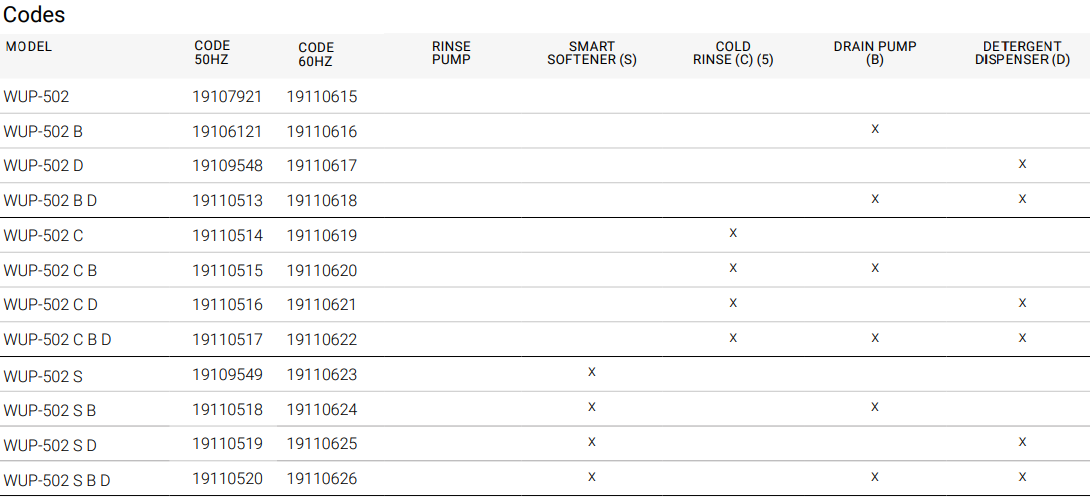The height and width of the screenshot is (502, 1090).
Task: Select the WUP-502 B D model name
Action: pyautogui.click(x=50, y=200)
